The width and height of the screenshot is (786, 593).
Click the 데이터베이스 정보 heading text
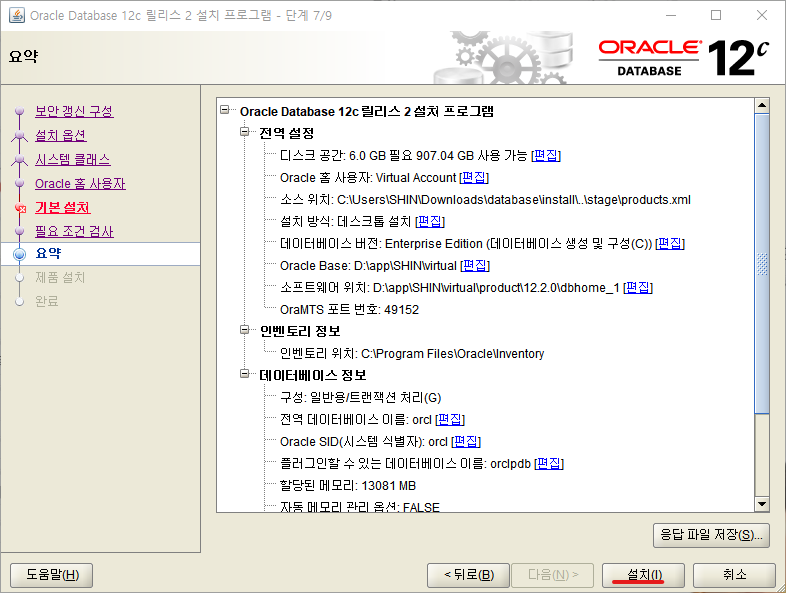[313, 375]
